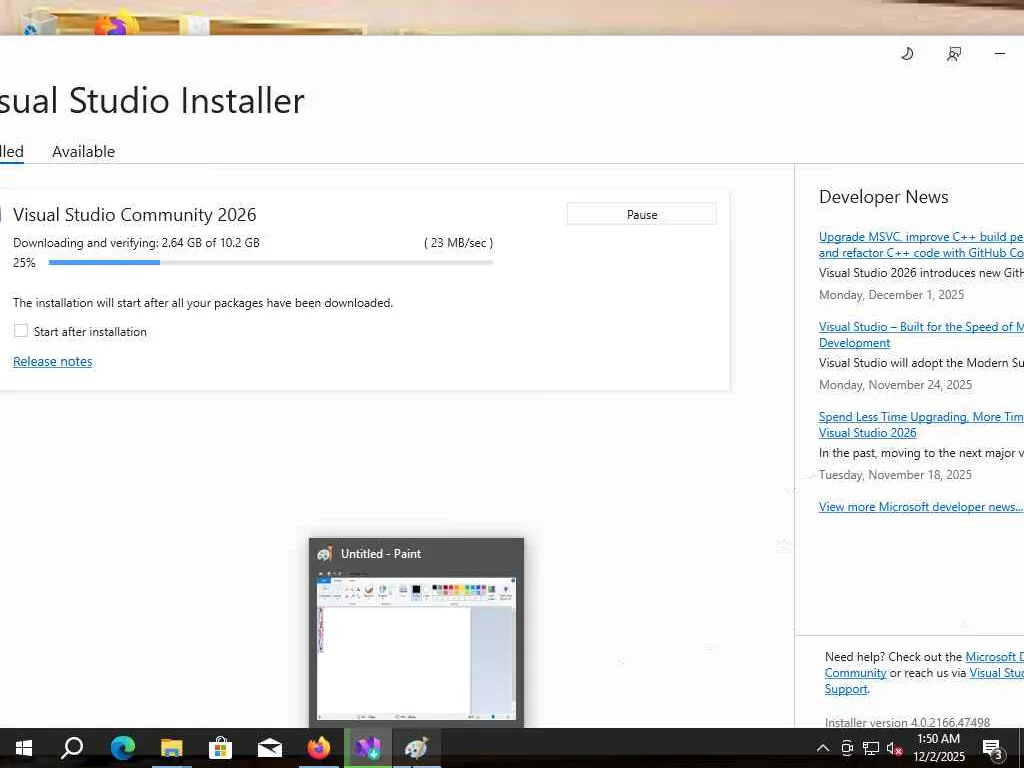Open the muted volume tray icon
The height and width of the screenshot is (768, 1024).
[x=894, y=748]
